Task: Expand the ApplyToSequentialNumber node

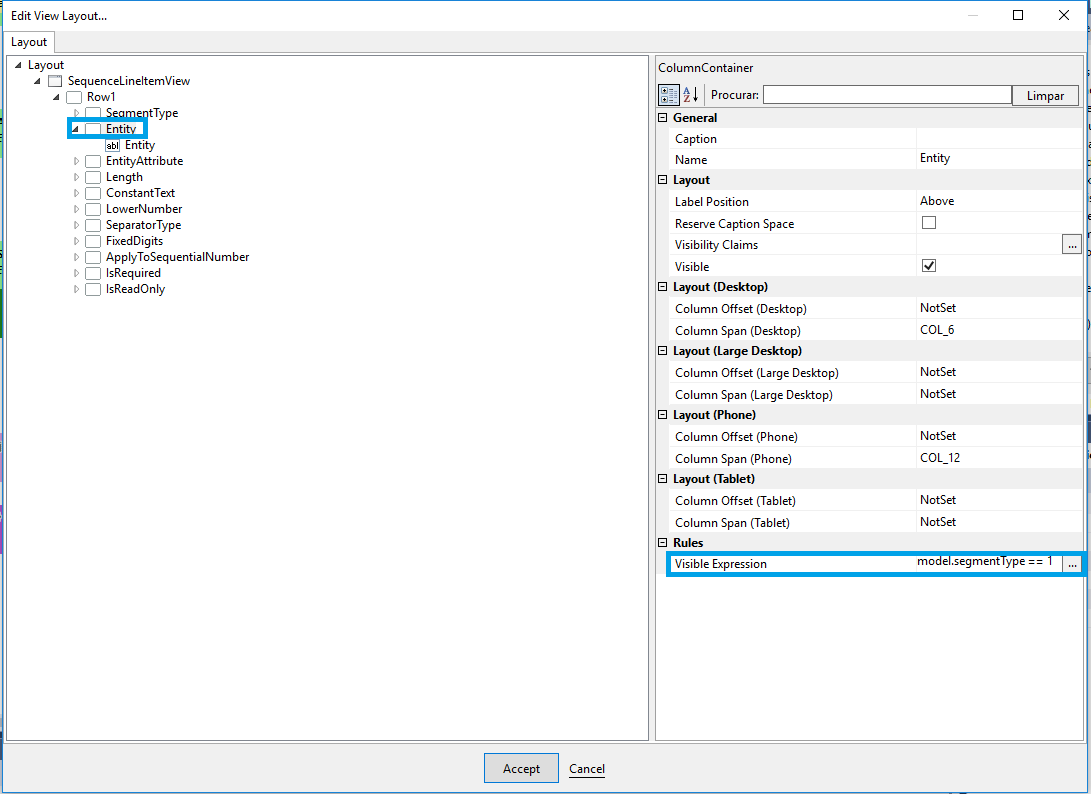Action: tap(76, 257)
